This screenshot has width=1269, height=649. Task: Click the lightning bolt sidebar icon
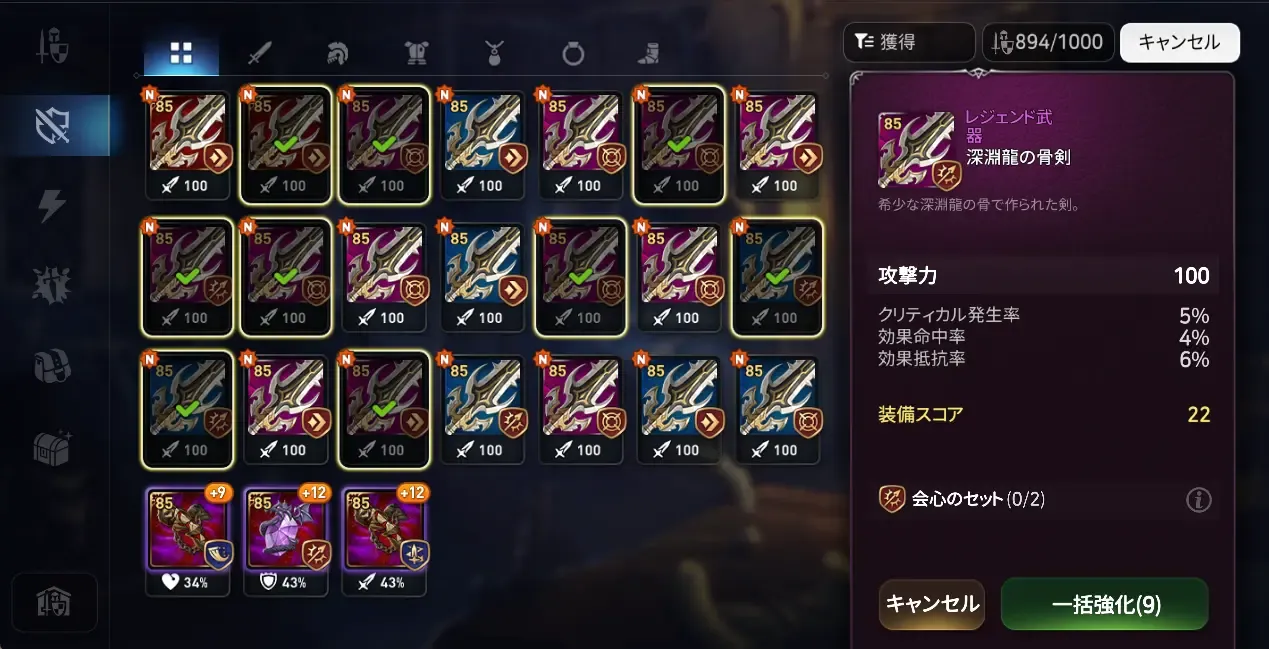click(52, 205)
